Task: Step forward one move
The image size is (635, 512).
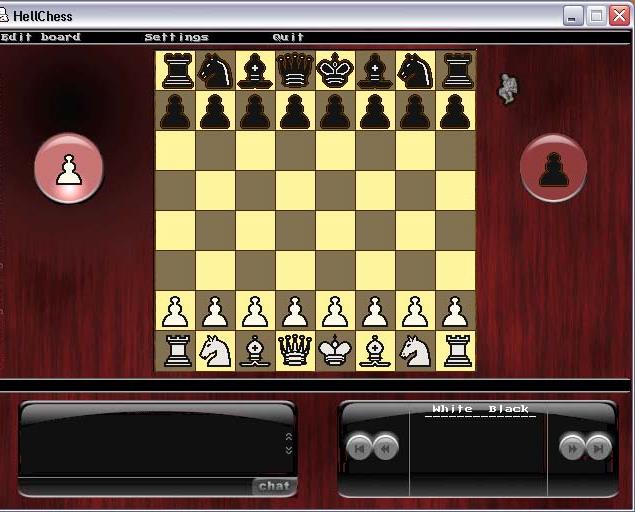Action: pos(573,446)
